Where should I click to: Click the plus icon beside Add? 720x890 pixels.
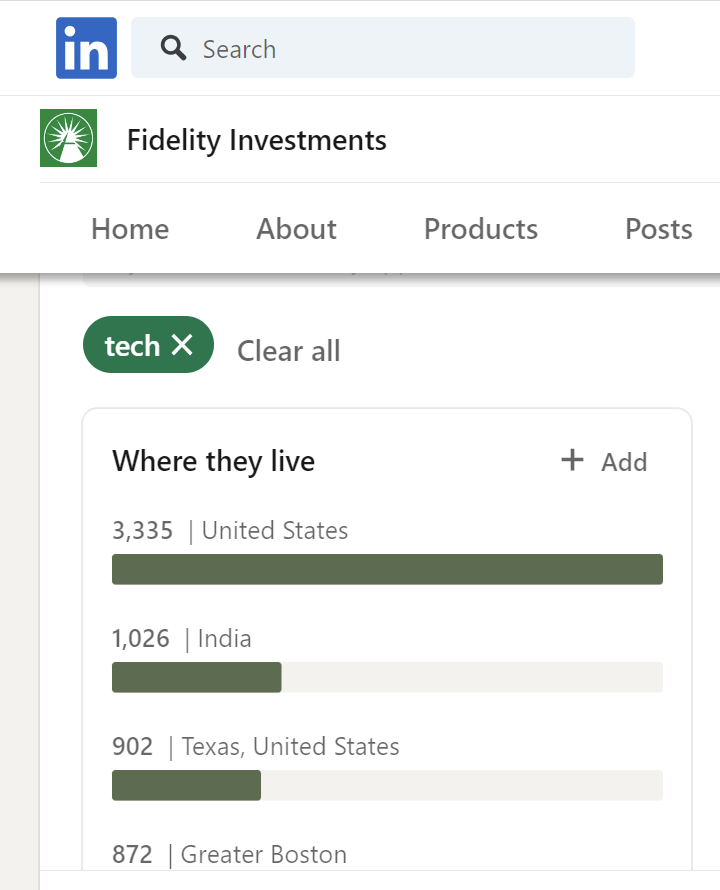click(572, 460)
